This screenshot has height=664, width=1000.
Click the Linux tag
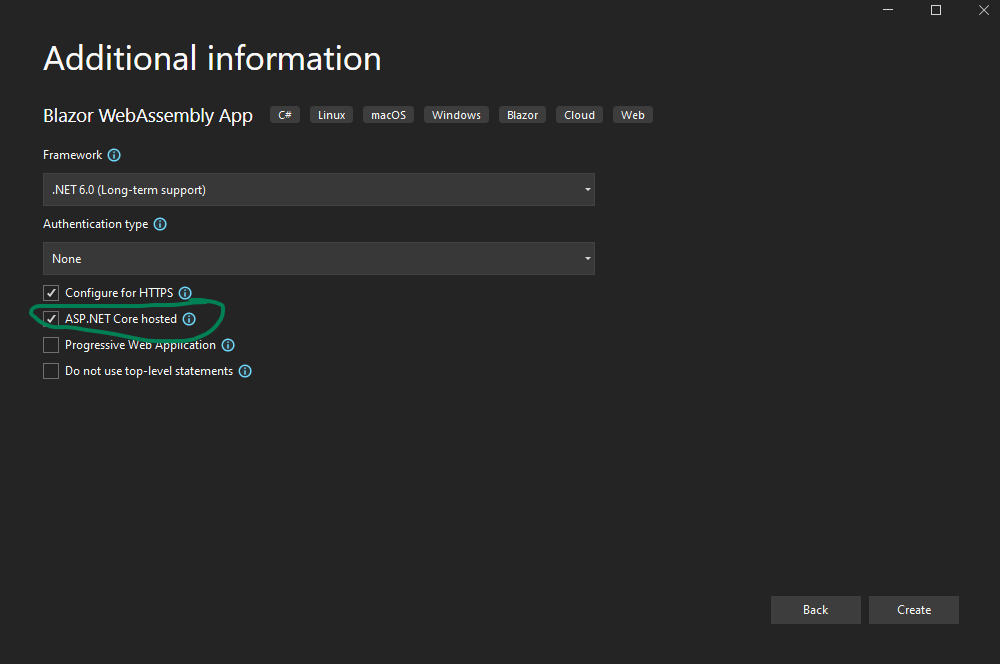[x=332, y=115]
